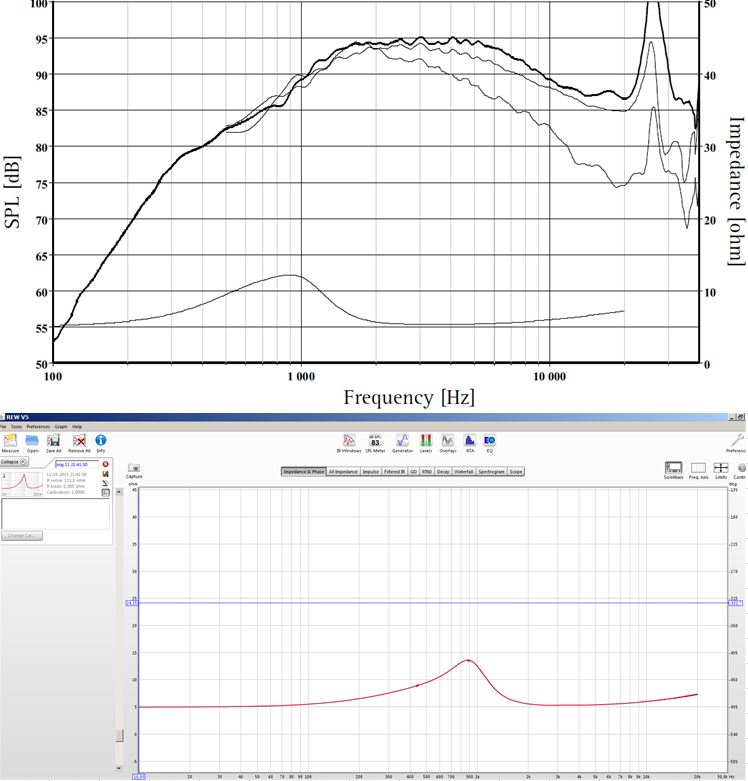Switch to the Impulse tab
This screenshot has height=781, width=748.
[371, 471]
